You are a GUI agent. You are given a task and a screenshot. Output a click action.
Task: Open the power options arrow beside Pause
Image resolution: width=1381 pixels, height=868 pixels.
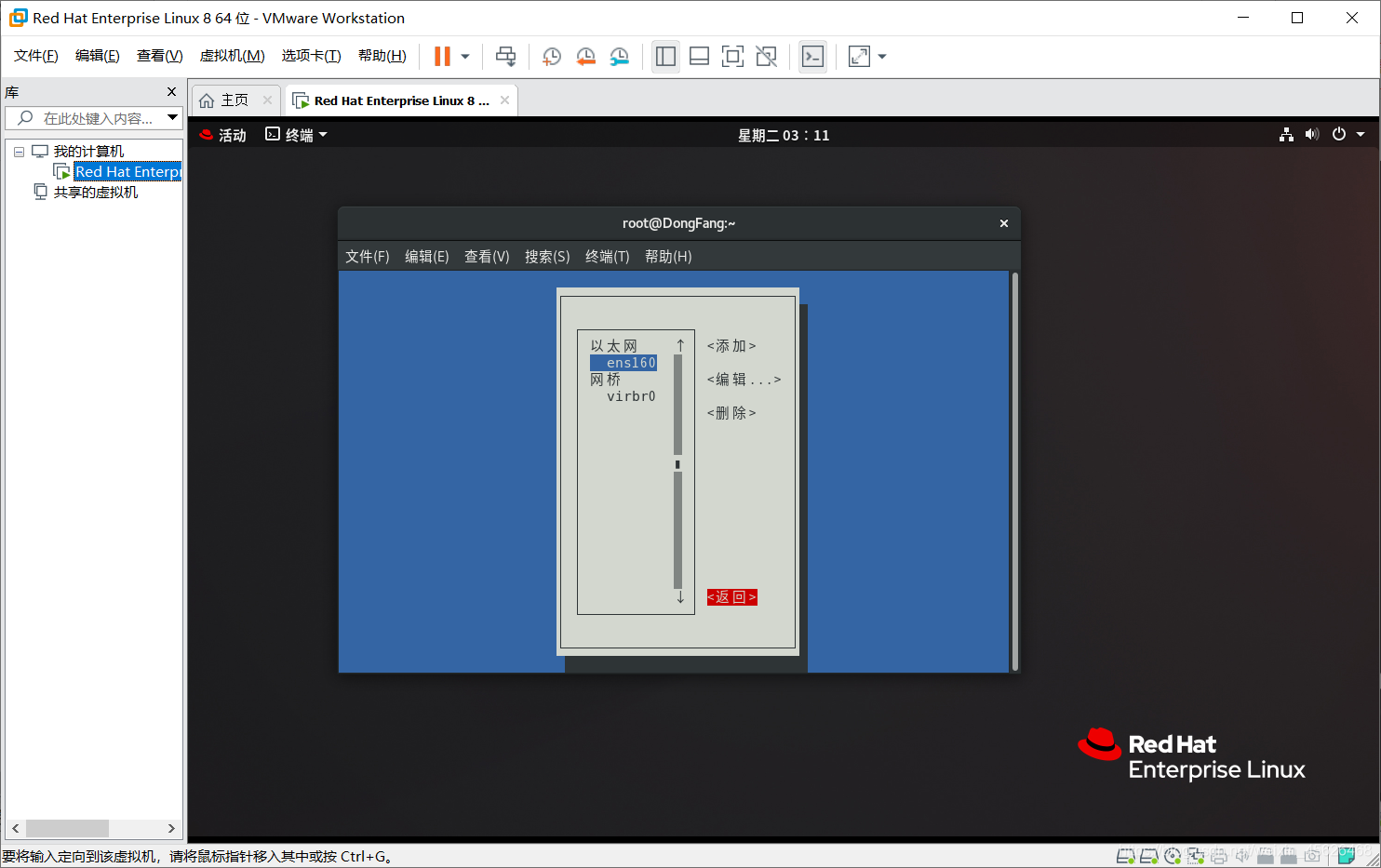pyautogui.click(x=465, y=57)
